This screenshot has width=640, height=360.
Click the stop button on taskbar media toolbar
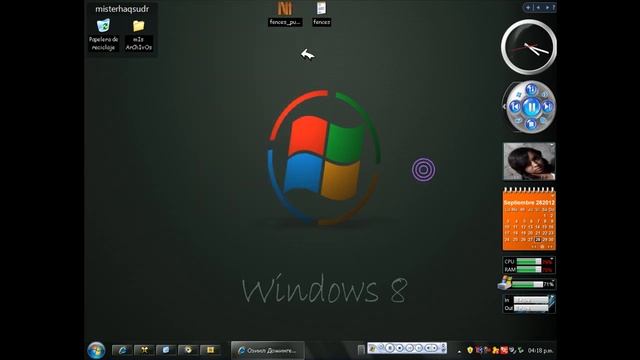(400, 348)
